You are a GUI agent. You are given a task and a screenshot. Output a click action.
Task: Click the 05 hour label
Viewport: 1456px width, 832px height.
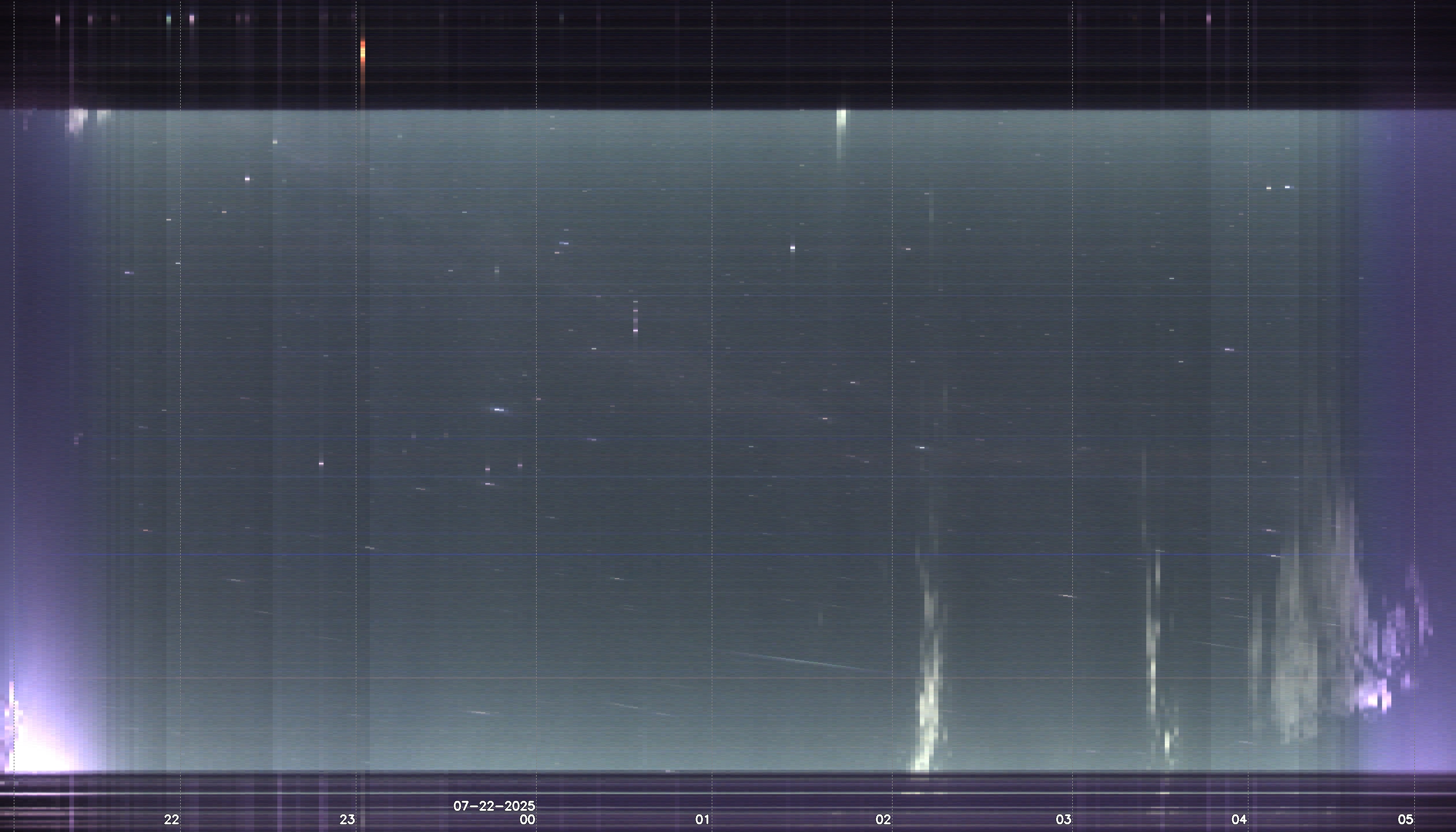[x=1405, y=819]
